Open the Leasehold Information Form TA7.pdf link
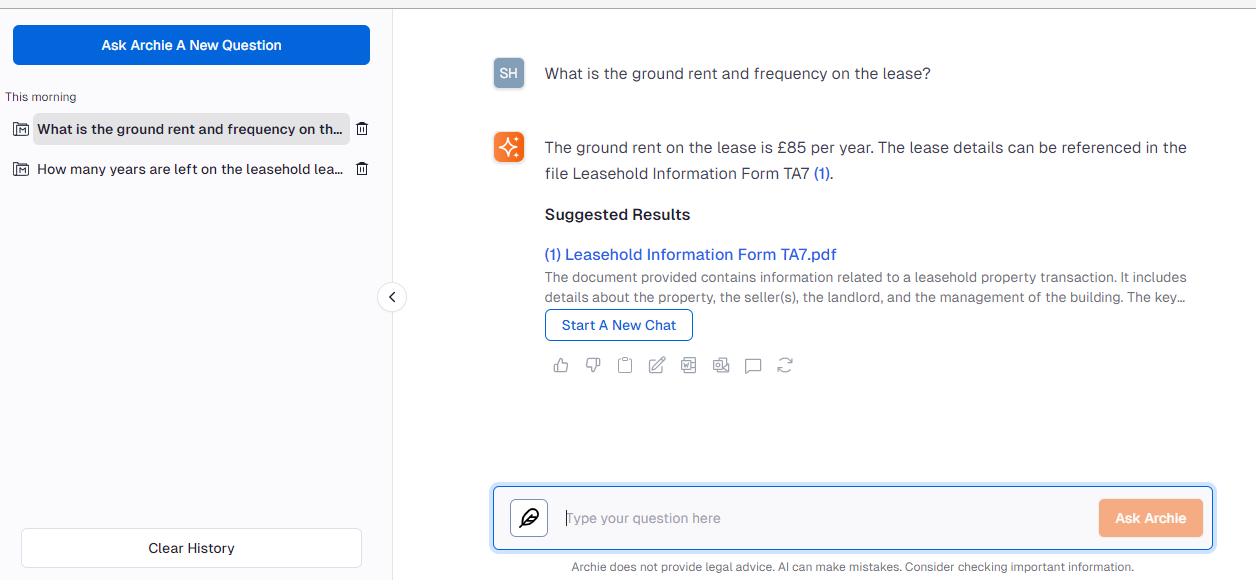 [691, 254]
